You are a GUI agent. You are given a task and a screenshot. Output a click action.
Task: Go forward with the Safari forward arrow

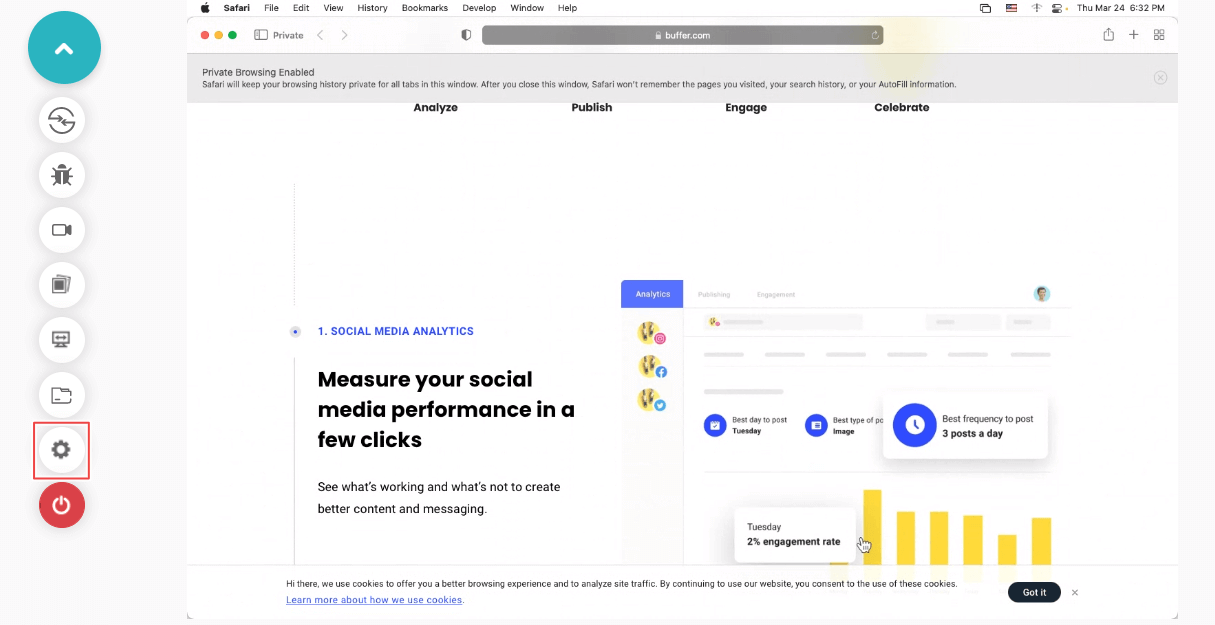344,35
